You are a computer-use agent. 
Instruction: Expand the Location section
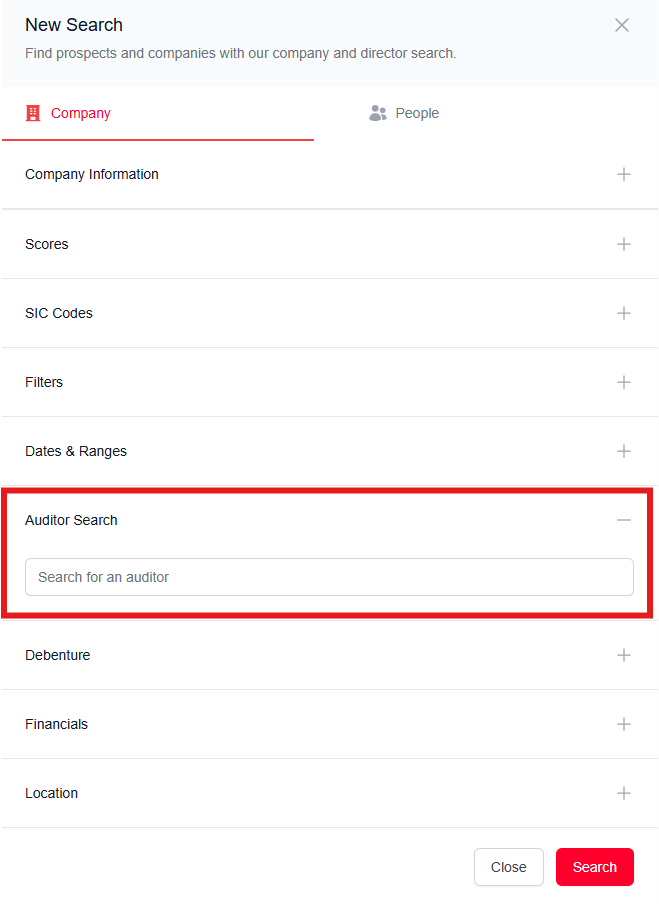click(x=624, y=793)
